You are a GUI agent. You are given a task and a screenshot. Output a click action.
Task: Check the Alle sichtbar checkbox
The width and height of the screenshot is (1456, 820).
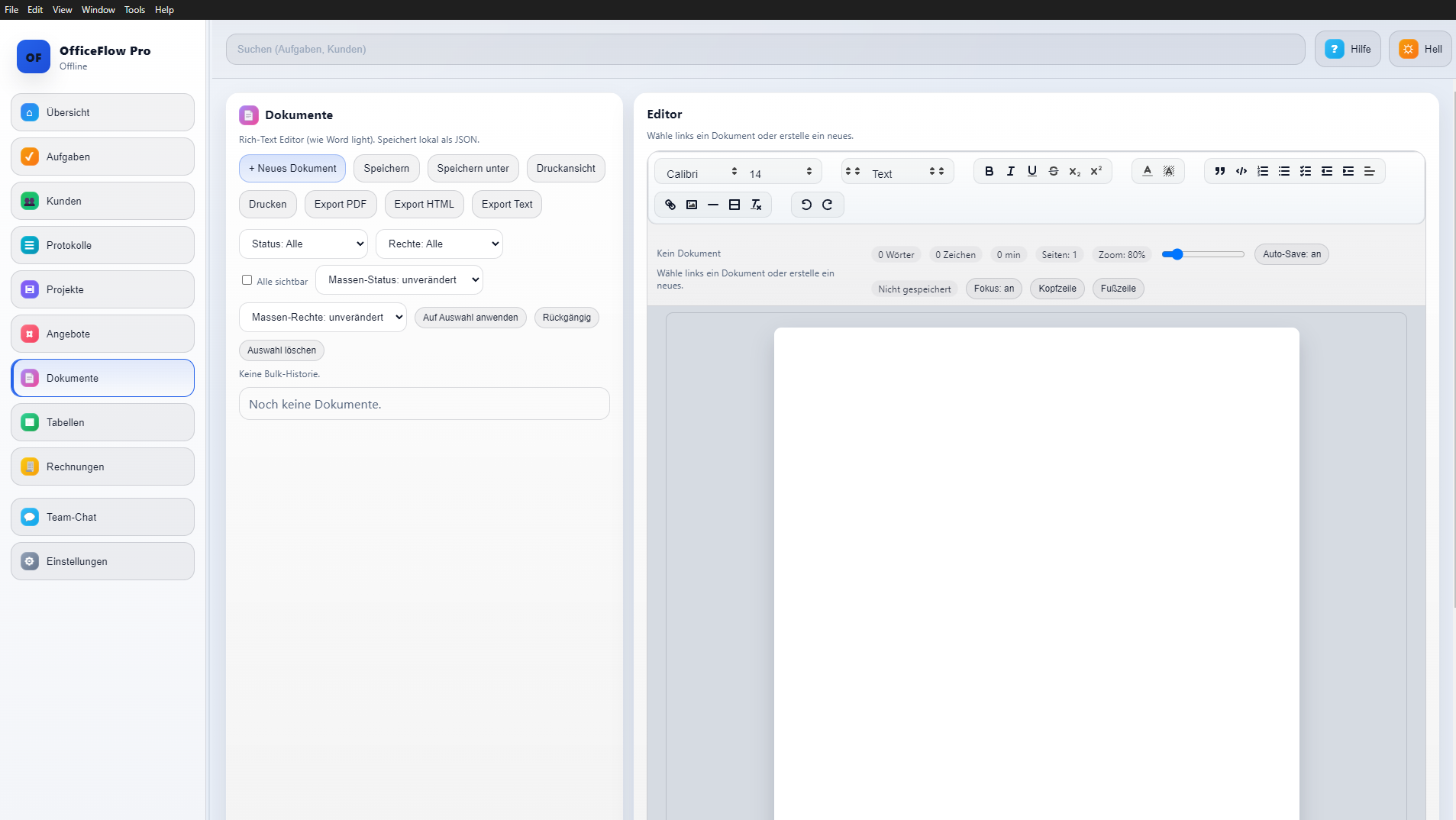tap(247, 280)
